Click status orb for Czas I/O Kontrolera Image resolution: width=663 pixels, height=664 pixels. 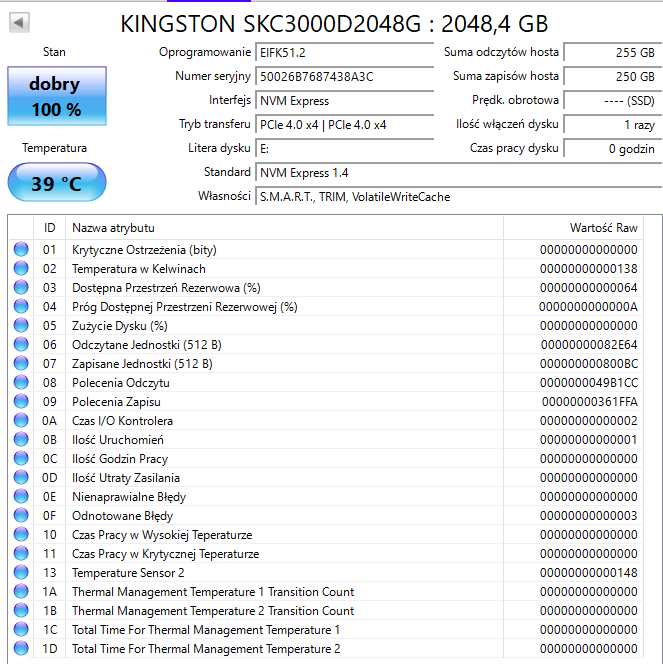[x=21, y=421]
